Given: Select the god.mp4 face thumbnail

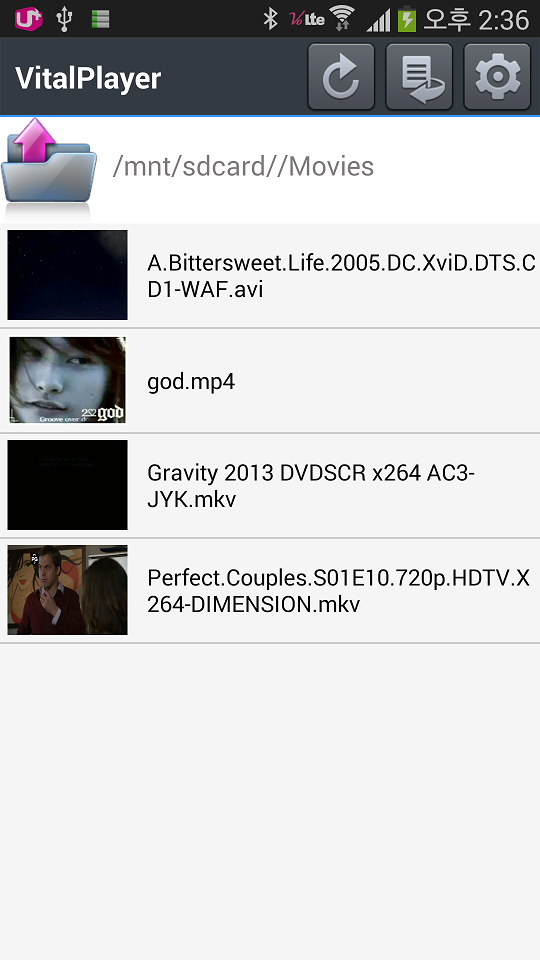Looking at the screenshot, I should pos(67,380).
